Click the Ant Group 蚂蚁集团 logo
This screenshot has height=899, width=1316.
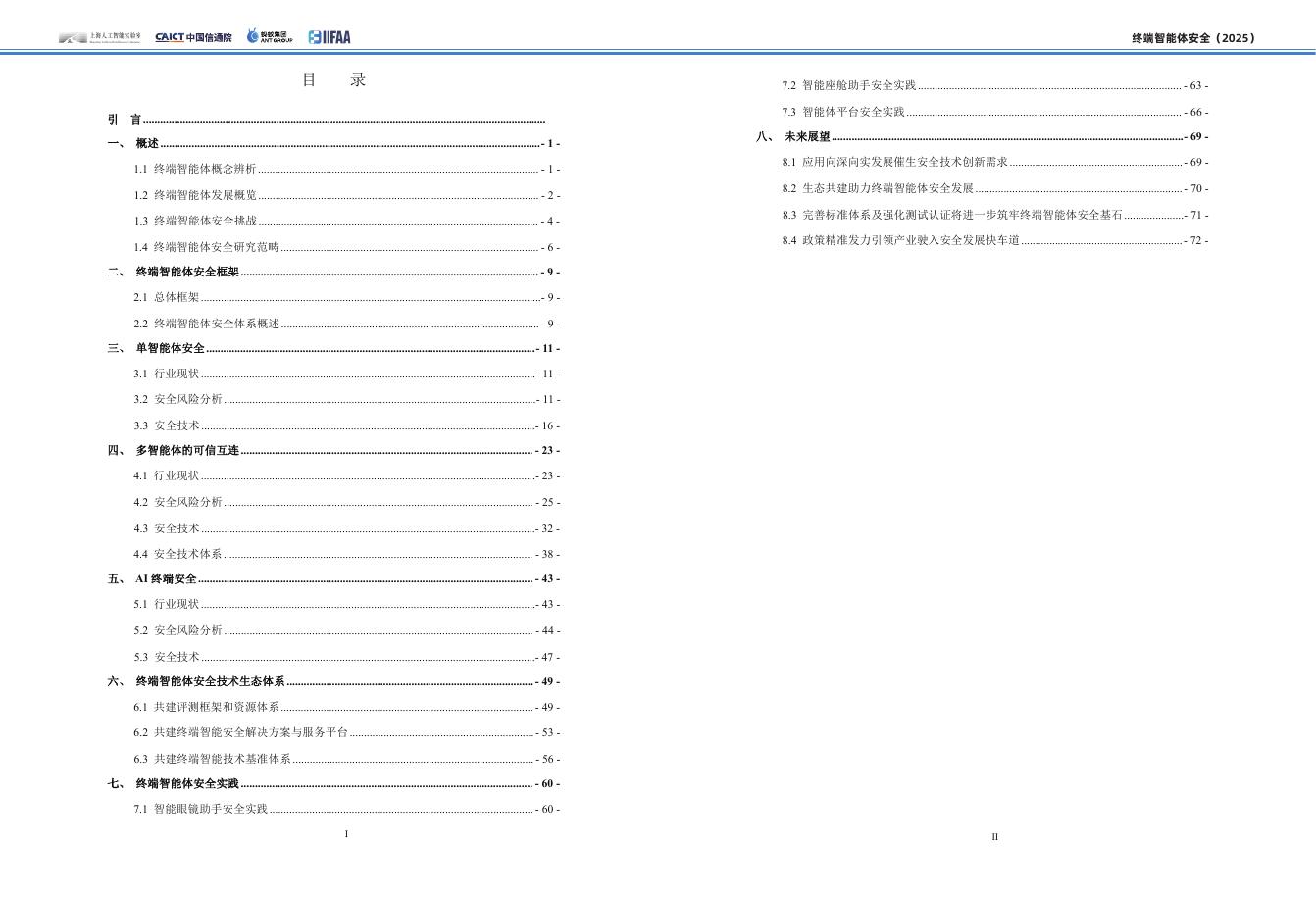[x=270, y=36]
